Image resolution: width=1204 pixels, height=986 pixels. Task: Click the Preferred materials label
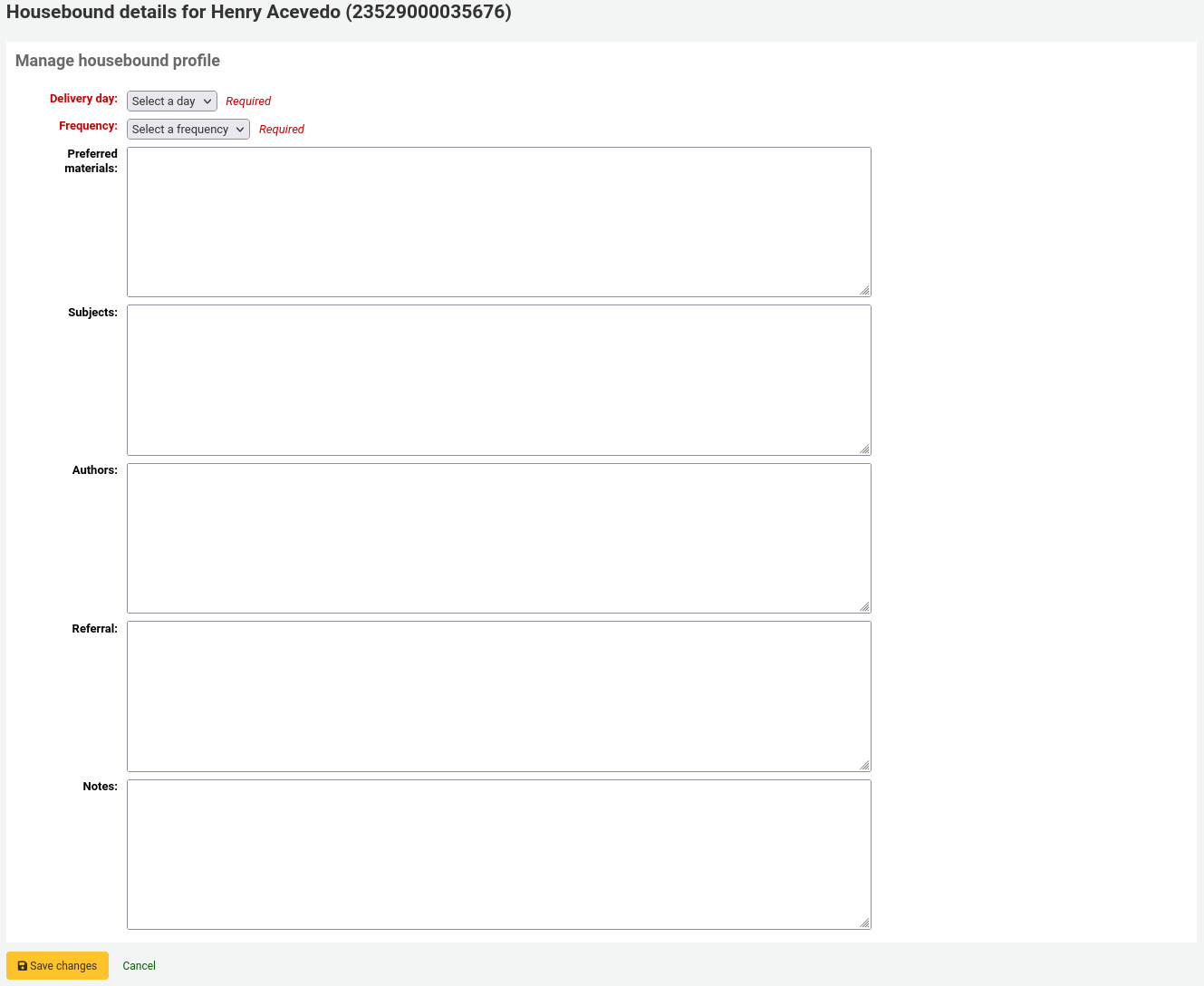point(92,161)
